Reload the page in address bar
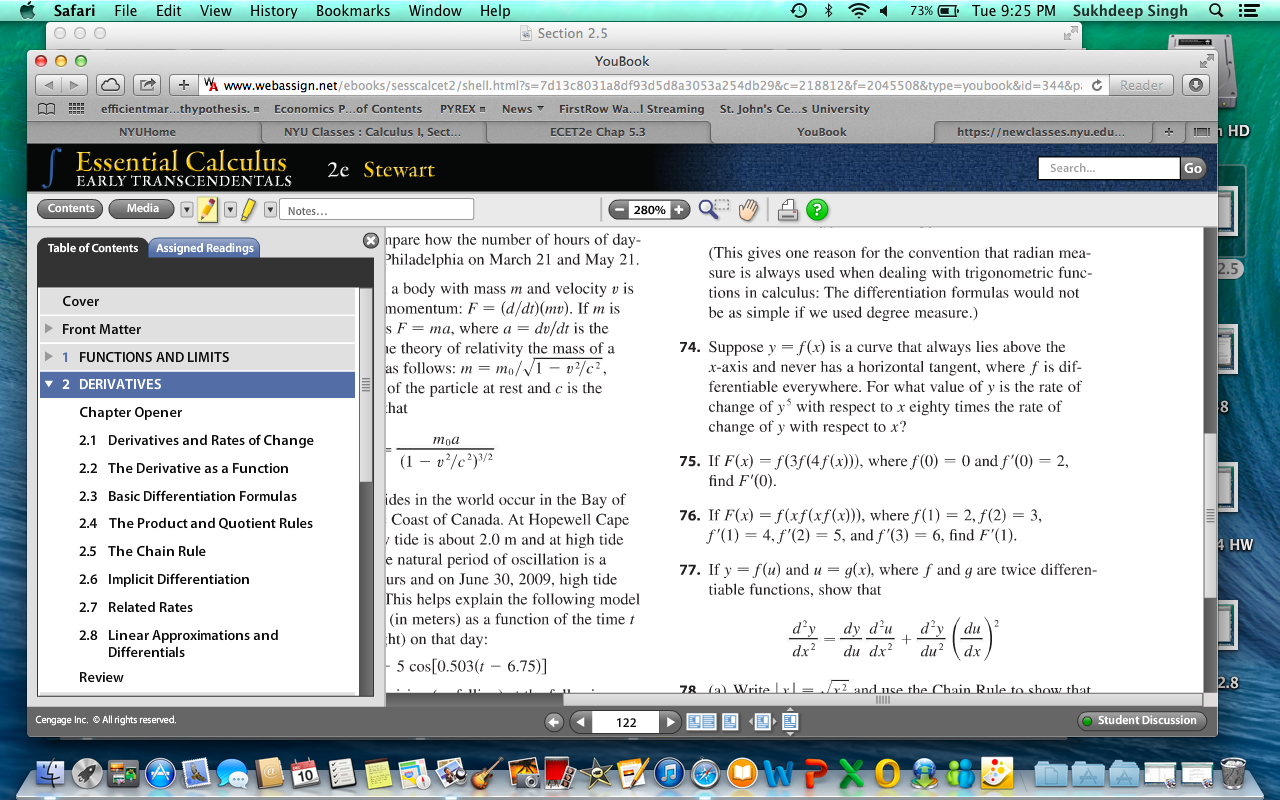Image resolution: width=1280 pixels, height=800 pixels. (1097, 86)
